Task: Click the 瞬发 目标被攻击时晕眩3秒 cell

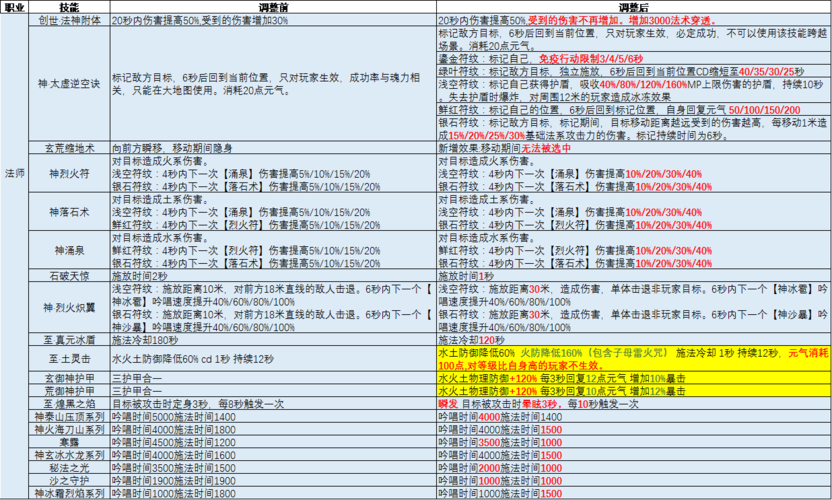Action: tap(634, 404)
